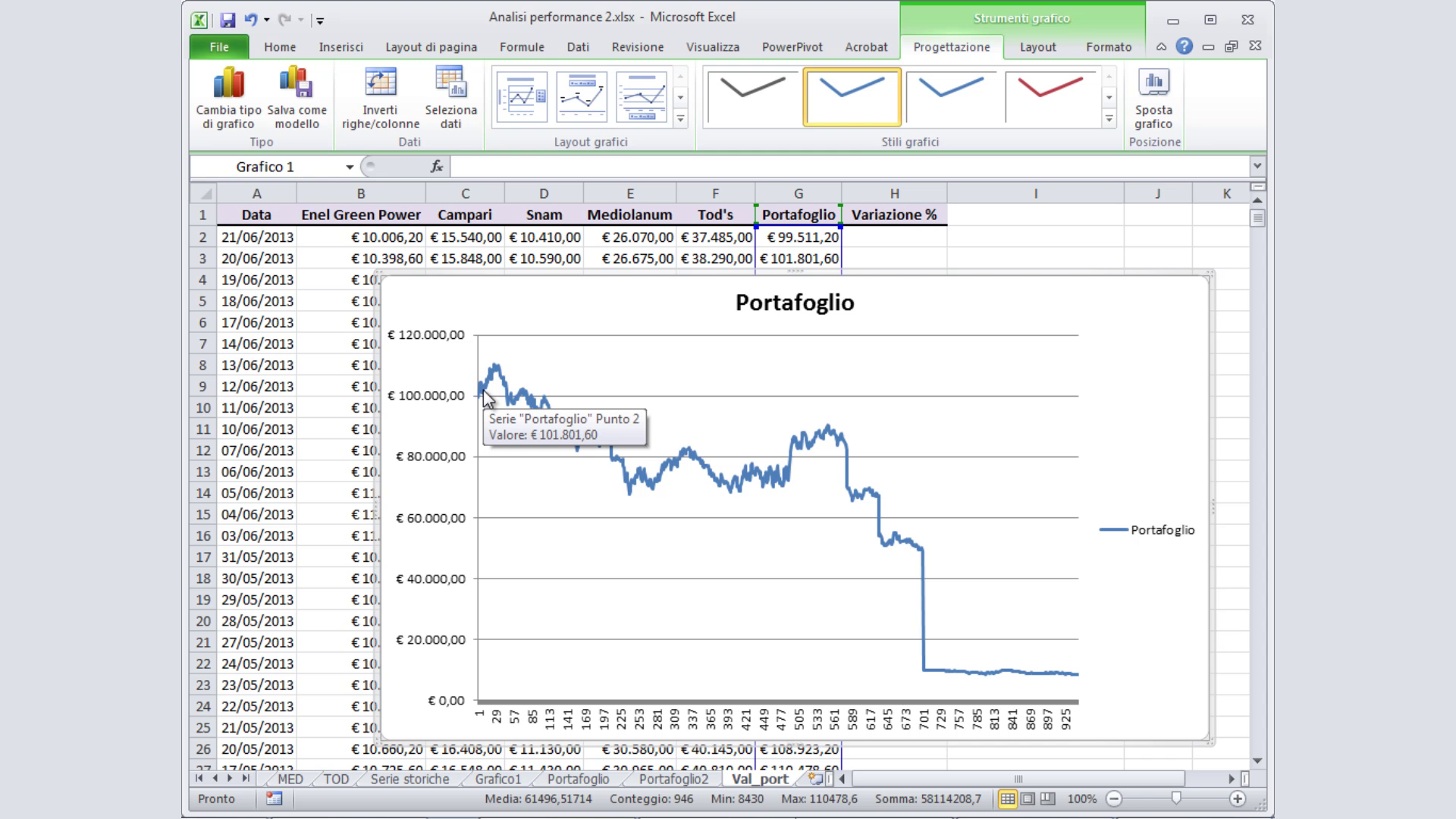This screenshot has width=1456, height=819.
Task: Go to first sheet navigation arrow
Action: pyautogui.click(x=199, y=779)
